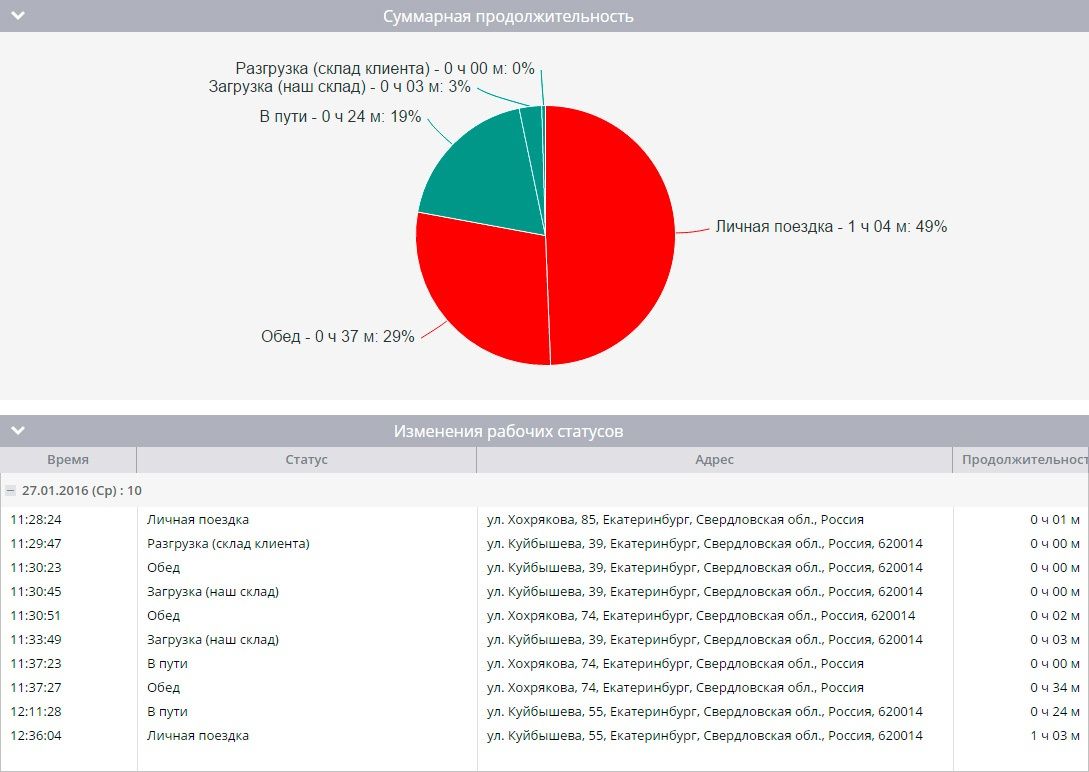1089x772 pixels.
Task: Click the duration 0 ч 02 м cell
Action: [x=1055, y=615]
